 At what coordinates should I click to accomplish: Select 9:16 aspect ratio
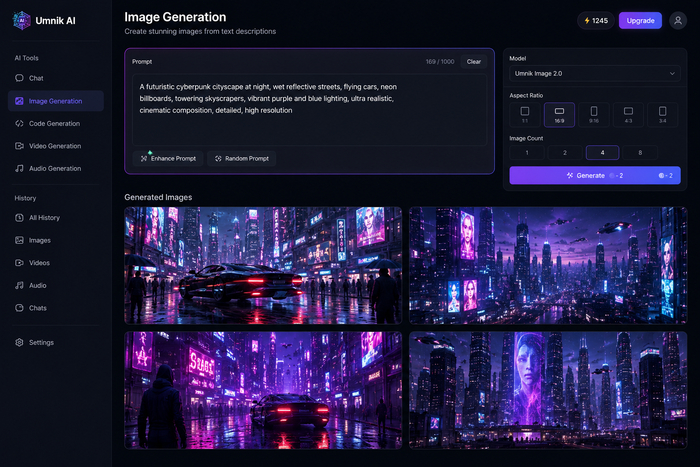(594, 115)
